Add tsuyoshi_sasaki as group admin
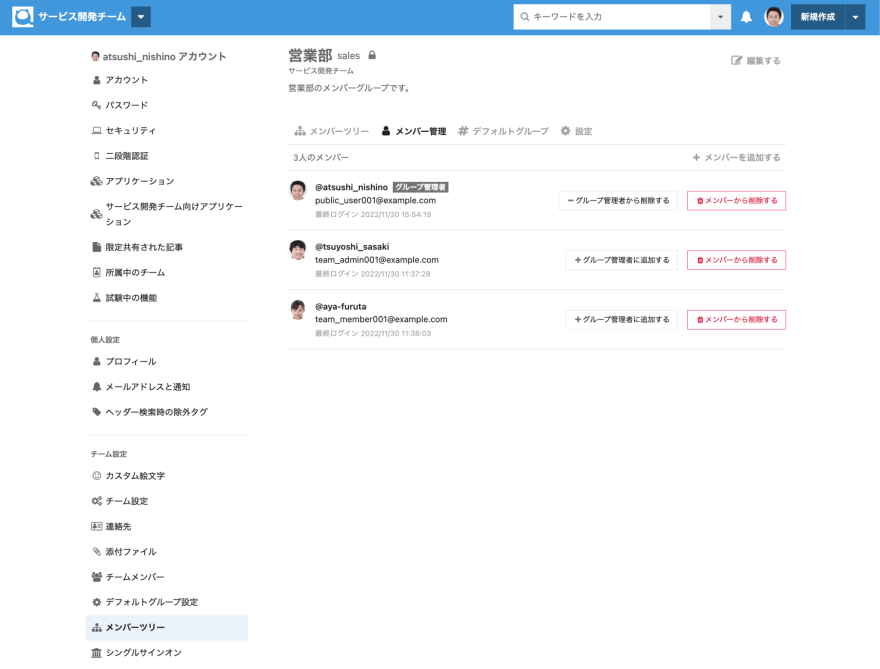The width and height of the screenshot is (880, 669). point(621,260)
